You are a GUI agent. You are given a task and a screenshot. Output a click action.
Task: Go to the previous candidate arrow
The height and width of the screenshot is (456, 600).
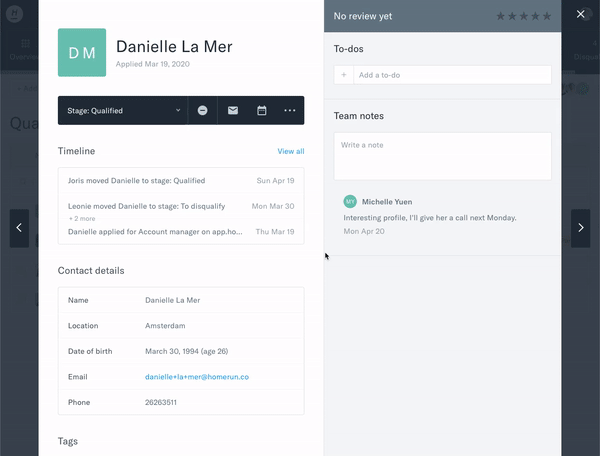click(19, 228)
